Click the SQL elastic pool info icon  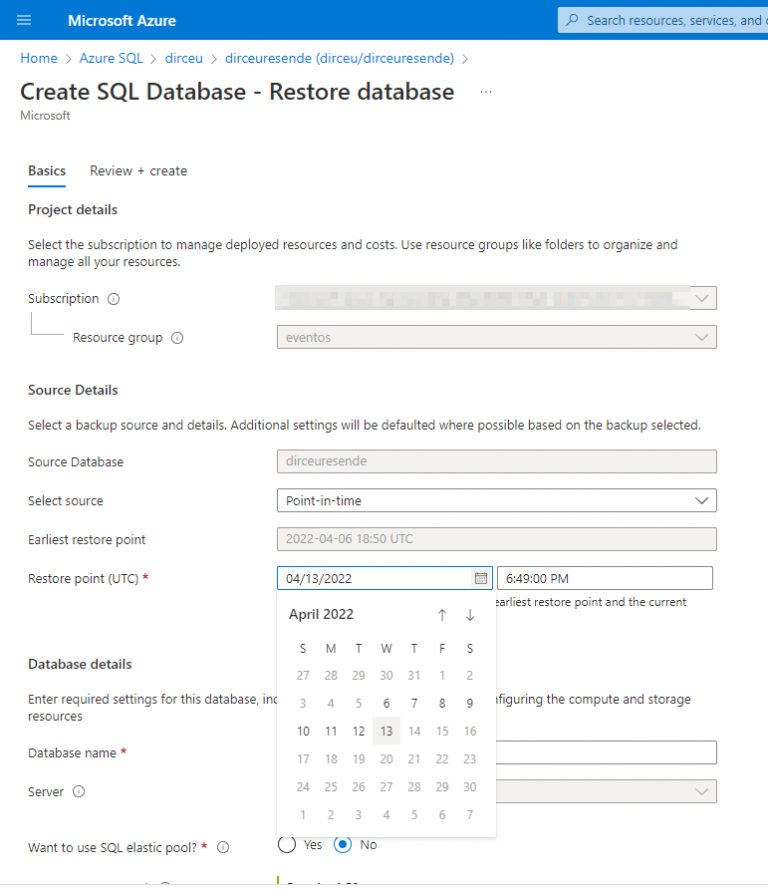[221, 845]
